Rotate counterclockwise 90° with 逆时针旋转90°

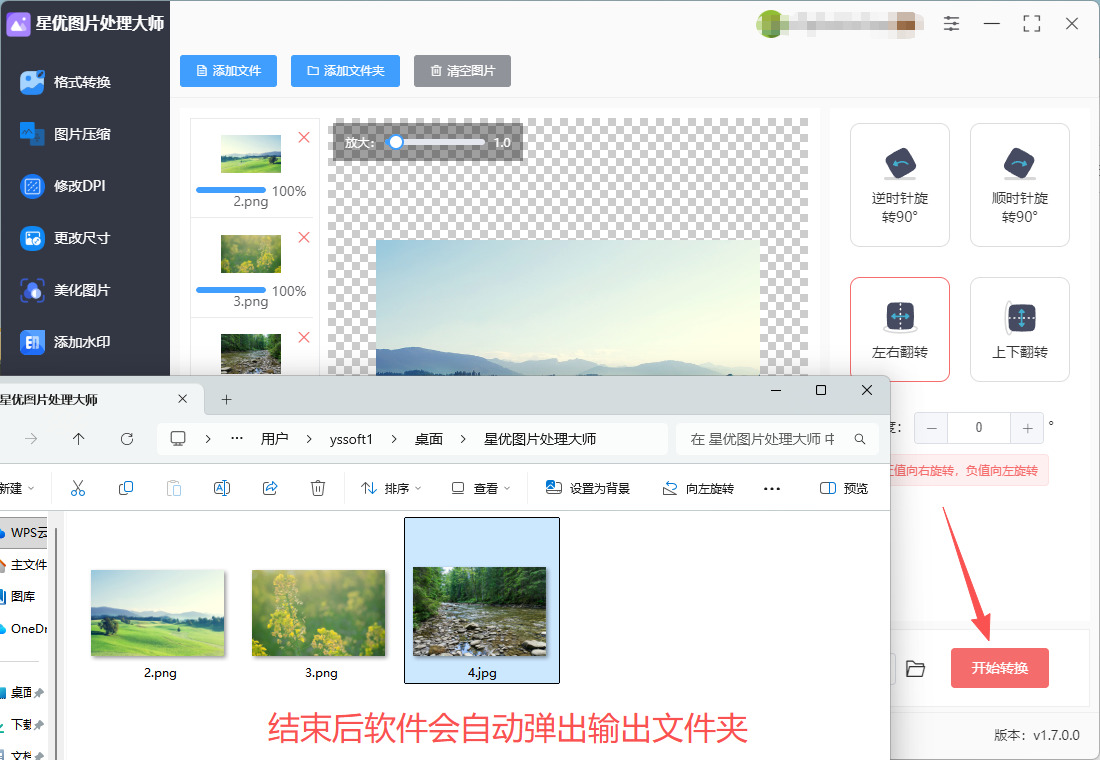899,185
